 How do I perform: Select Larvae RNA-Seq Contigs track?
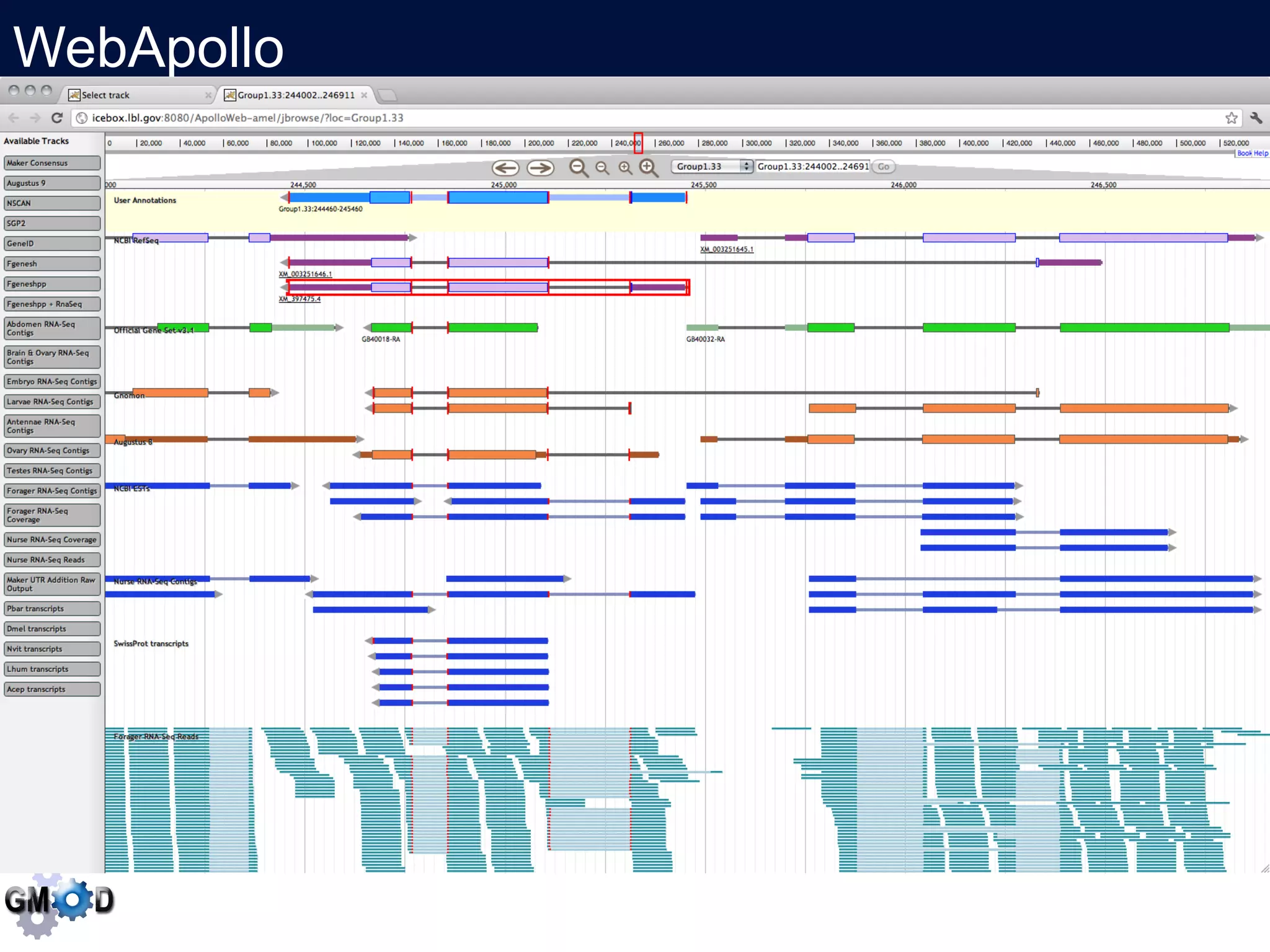52,402
